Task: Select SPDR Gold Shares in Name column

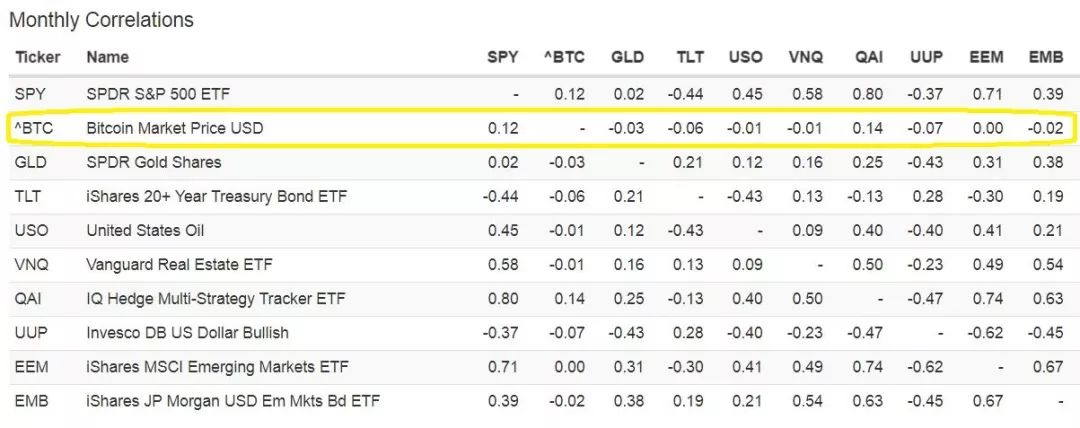Action: click(154, 162)
